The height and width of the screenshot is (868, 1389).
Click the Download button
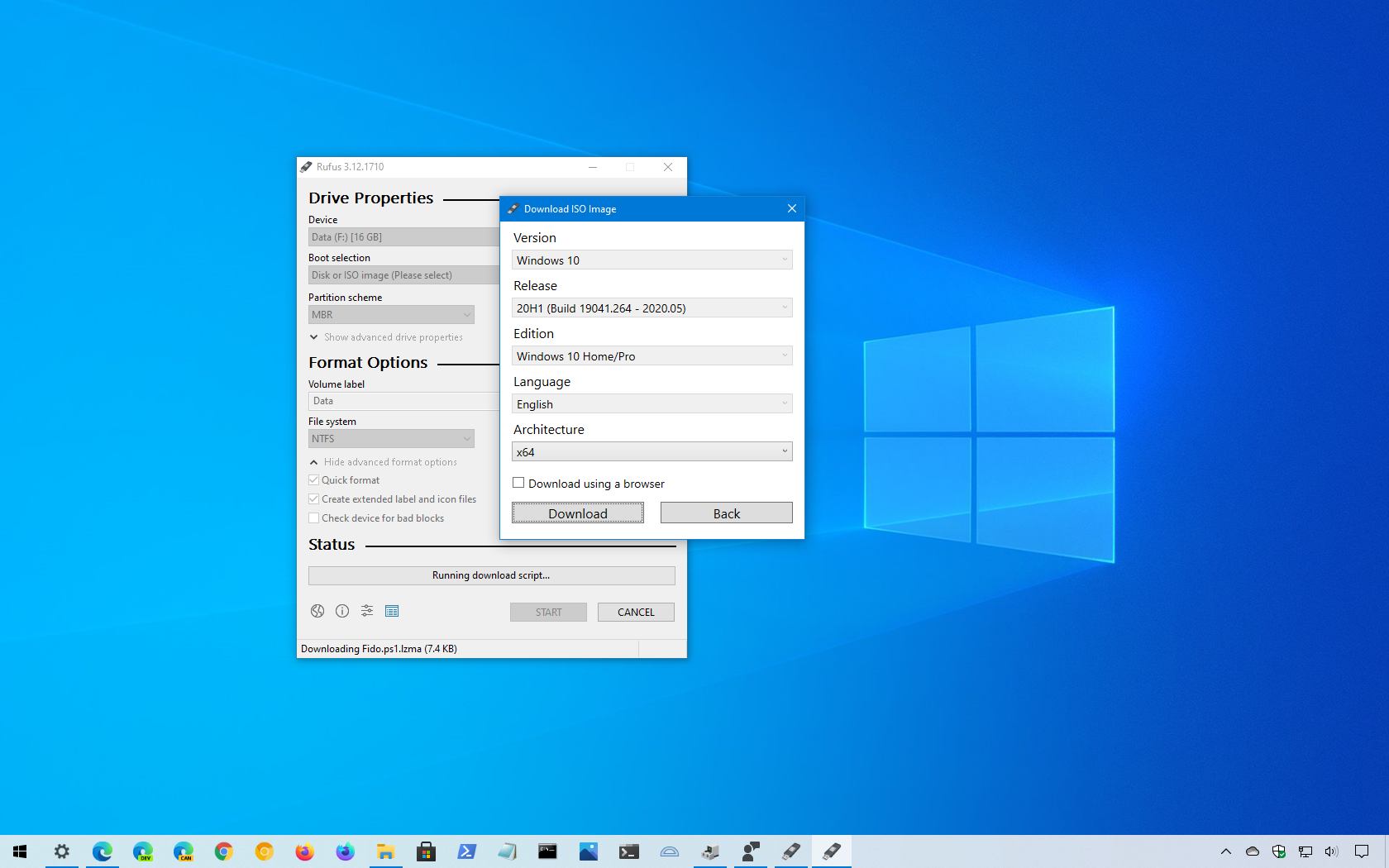(x=578, y=513)
